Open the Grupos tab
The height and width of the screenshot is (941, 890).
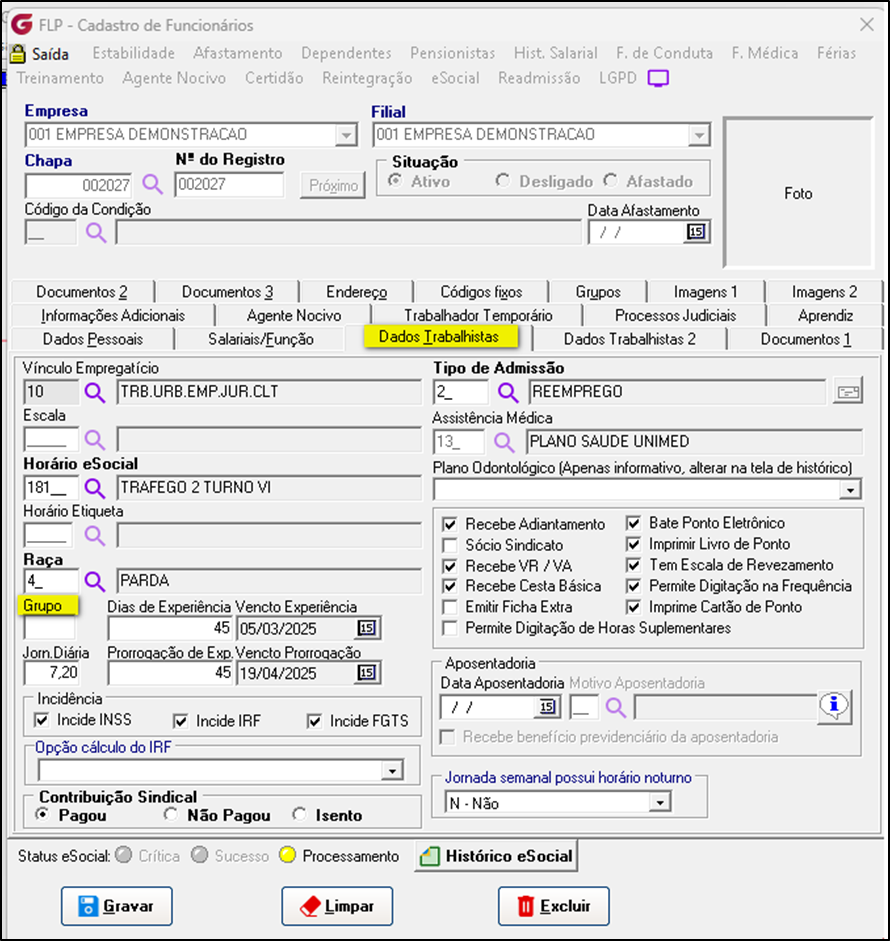click(x=598, y=292)
